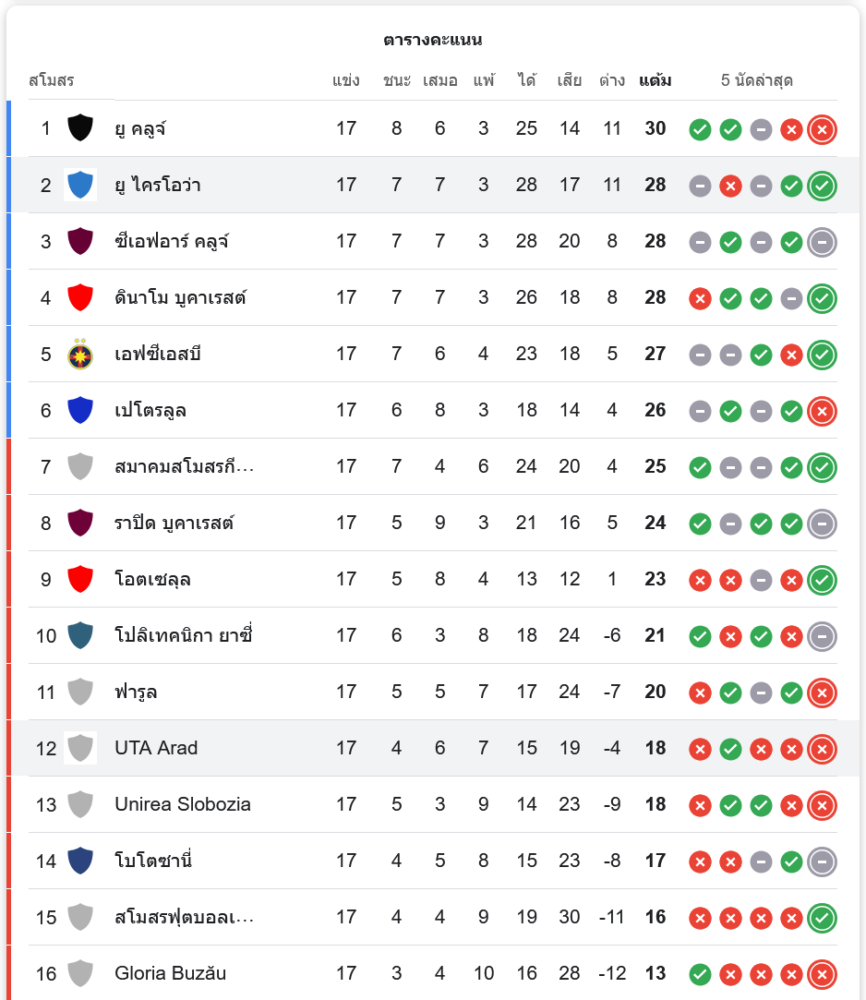
Task: Click the latest-match draw icon in Rapid București row
Action: (x=822, y=523)
